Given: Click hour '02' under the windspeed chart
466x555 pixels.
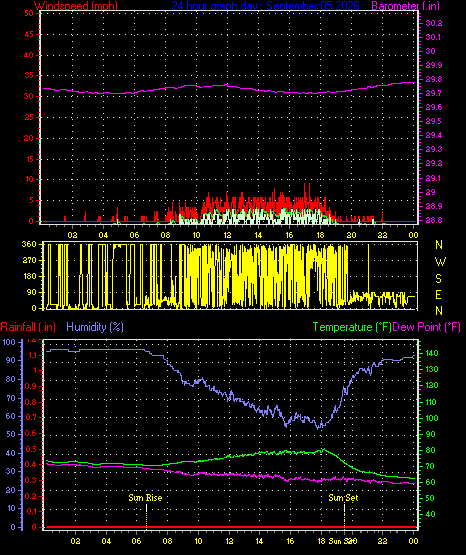Looking at the screenshot, I should 72,235.
